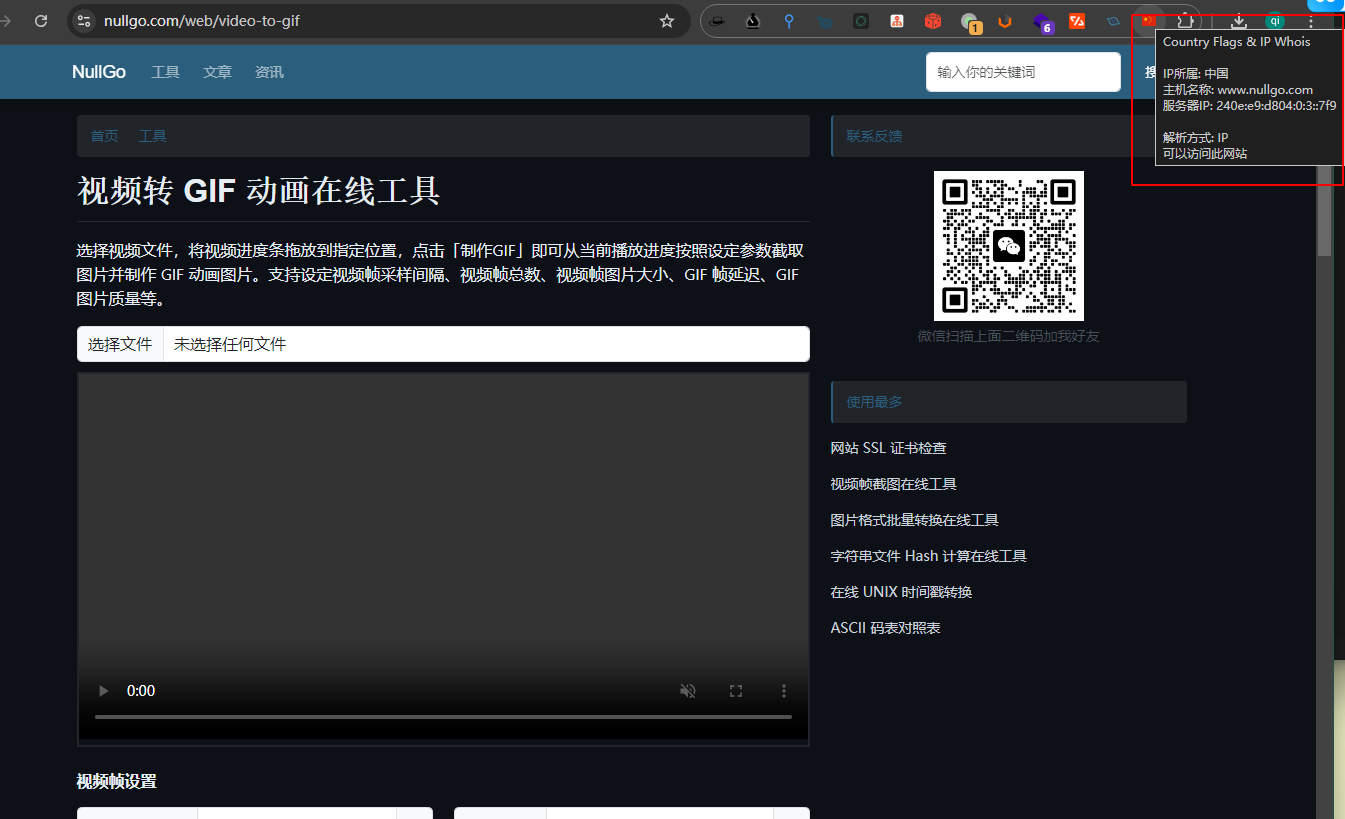
Task: Open the video player's three-dot options menu
Action: pos(783,690)
